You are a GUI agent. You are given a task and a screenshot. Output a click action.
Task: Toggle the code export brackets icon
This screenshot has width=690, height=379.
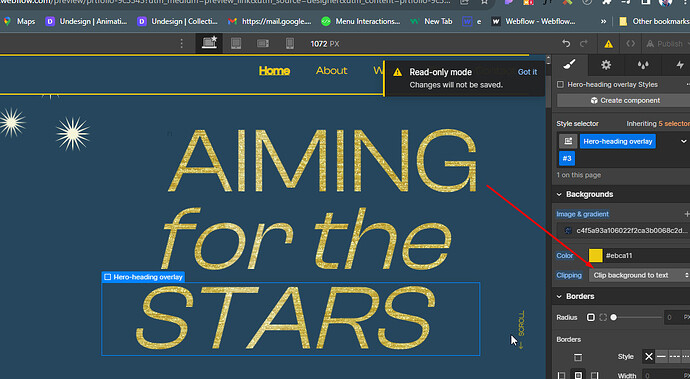631,44
